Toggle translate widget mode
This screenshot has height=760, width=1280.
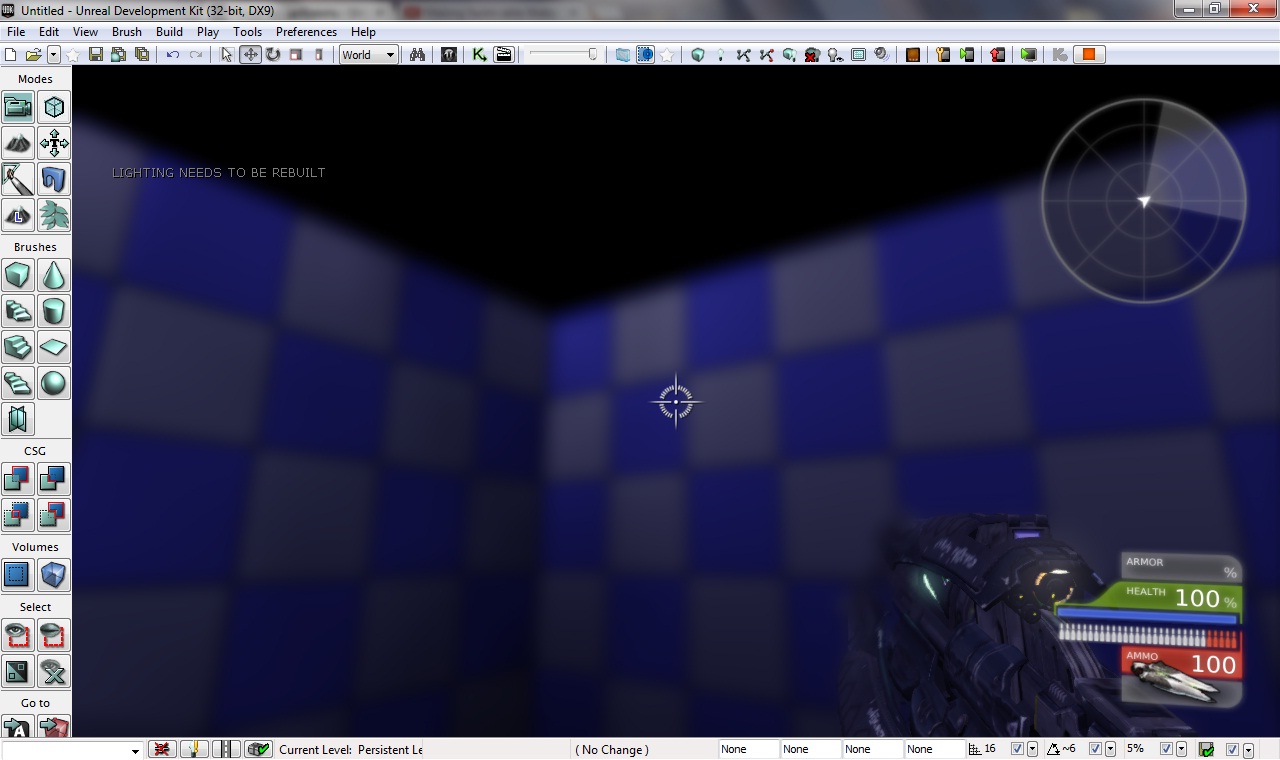pos(250,55)
